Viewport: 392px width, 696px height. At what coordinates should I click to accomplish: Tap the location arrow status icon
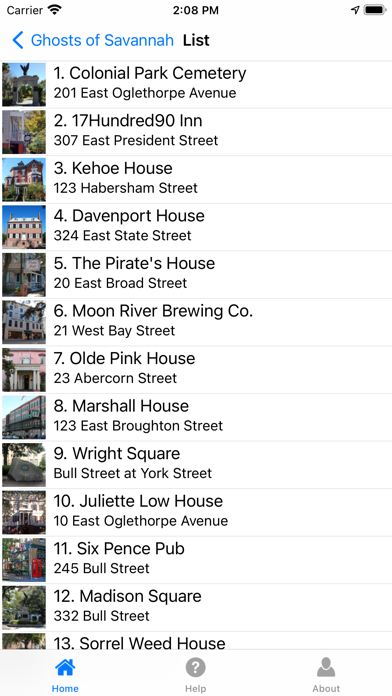pos(355,10)
